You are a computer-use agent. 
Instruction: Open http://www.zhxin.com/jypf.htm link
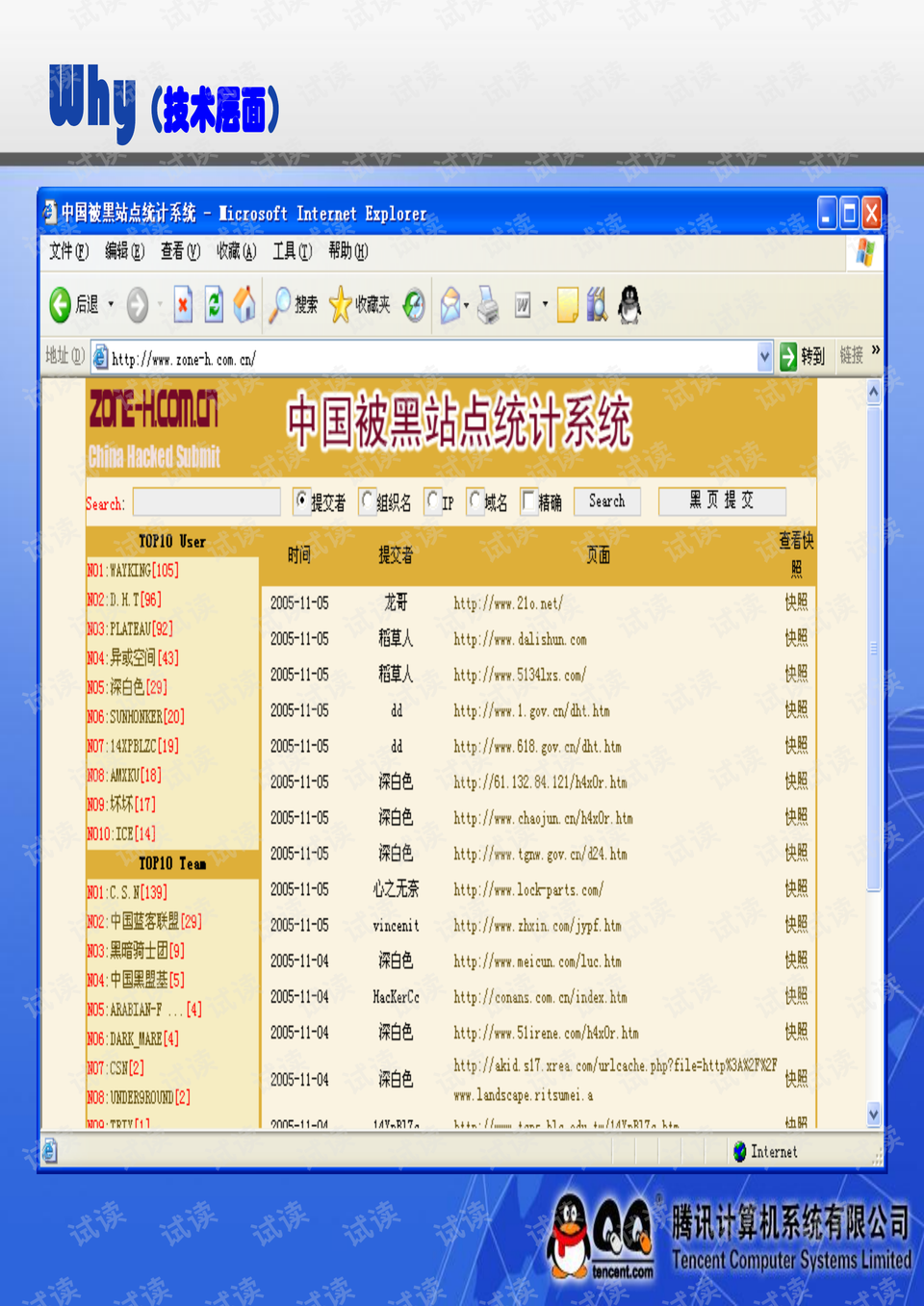tap(537, 925)
